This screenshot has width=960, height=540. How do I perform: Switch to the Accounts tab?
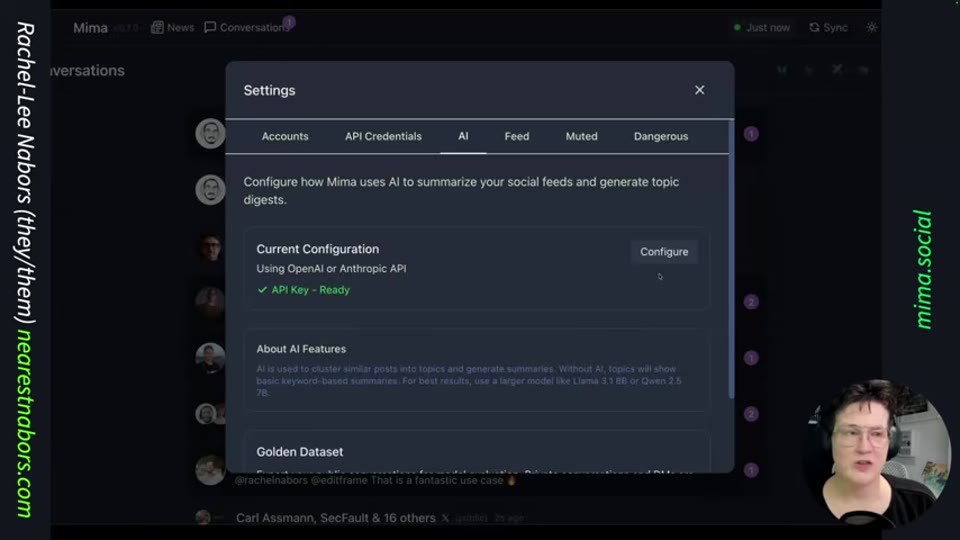285,137
